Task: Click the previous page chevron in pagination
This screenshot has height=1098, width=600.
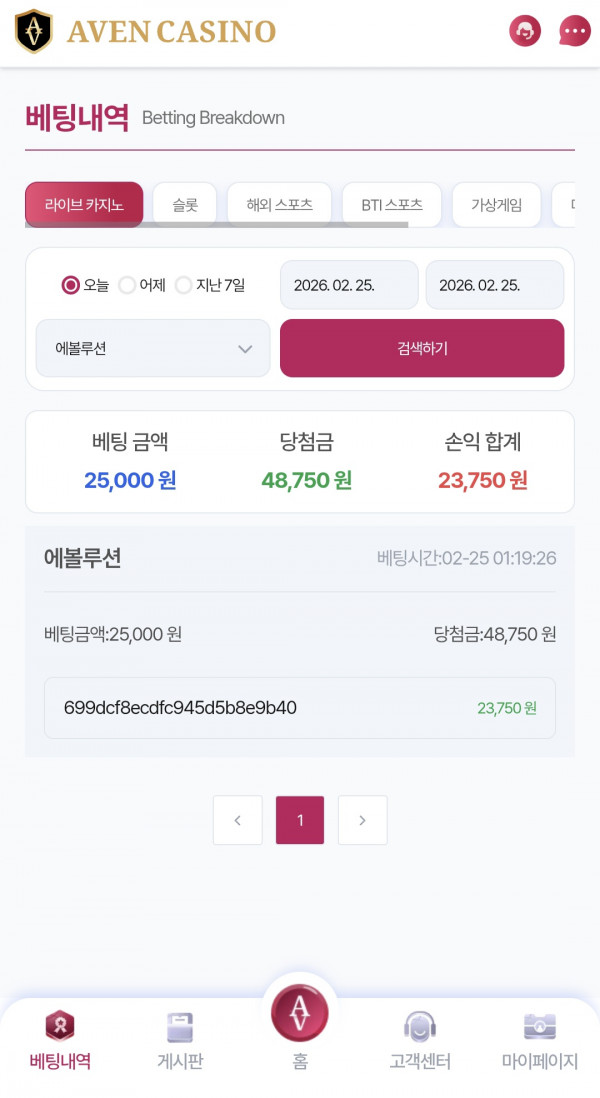Action: [237, 820]
